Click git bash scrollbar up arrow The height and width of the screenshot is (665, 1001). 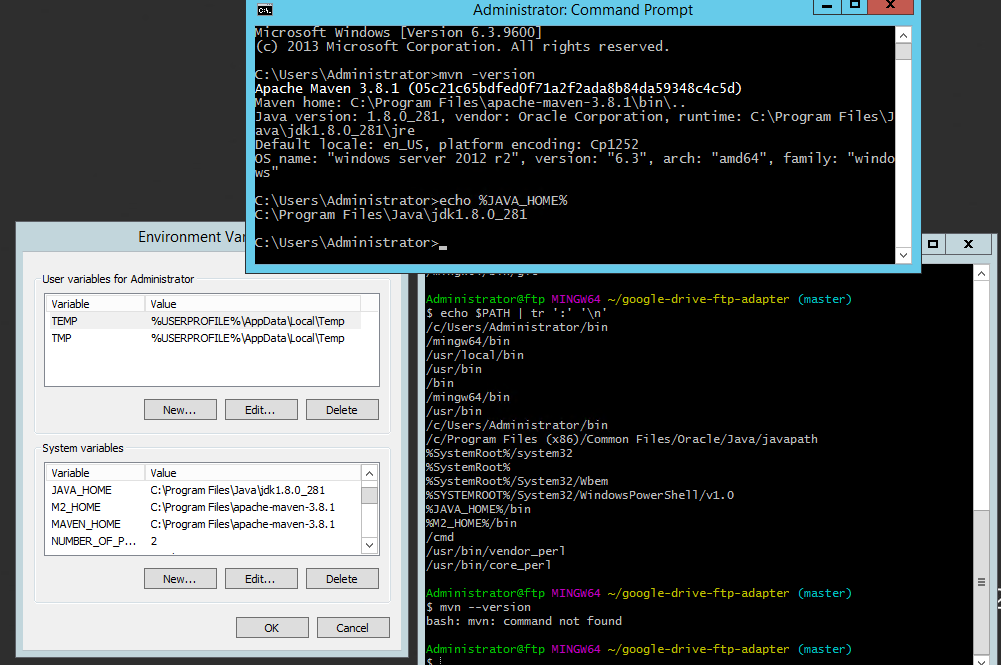981,274
